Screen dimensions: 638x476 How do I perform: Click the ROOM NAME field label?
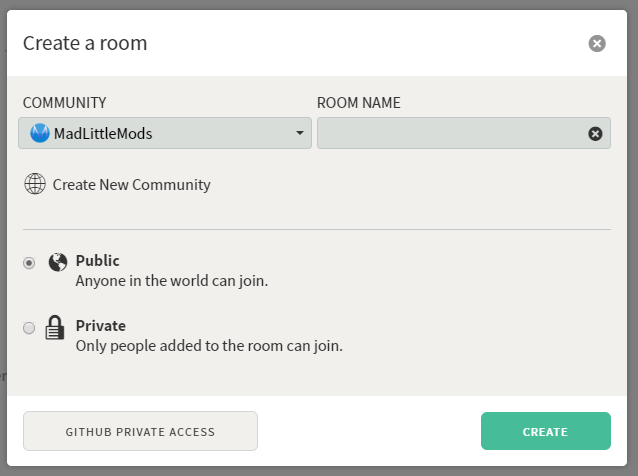pyautogui.click(x=359, y=103)
